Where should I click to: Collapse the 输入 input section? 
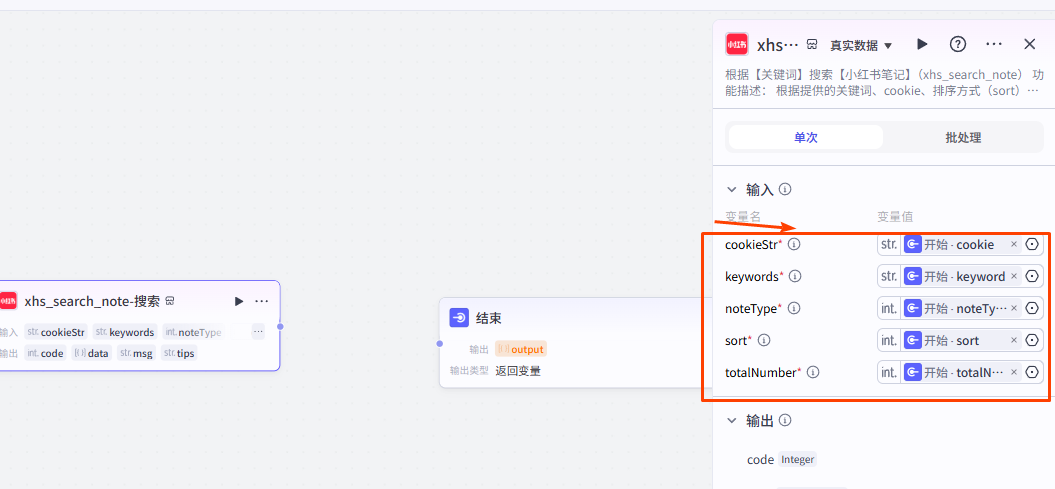point(731,189)
